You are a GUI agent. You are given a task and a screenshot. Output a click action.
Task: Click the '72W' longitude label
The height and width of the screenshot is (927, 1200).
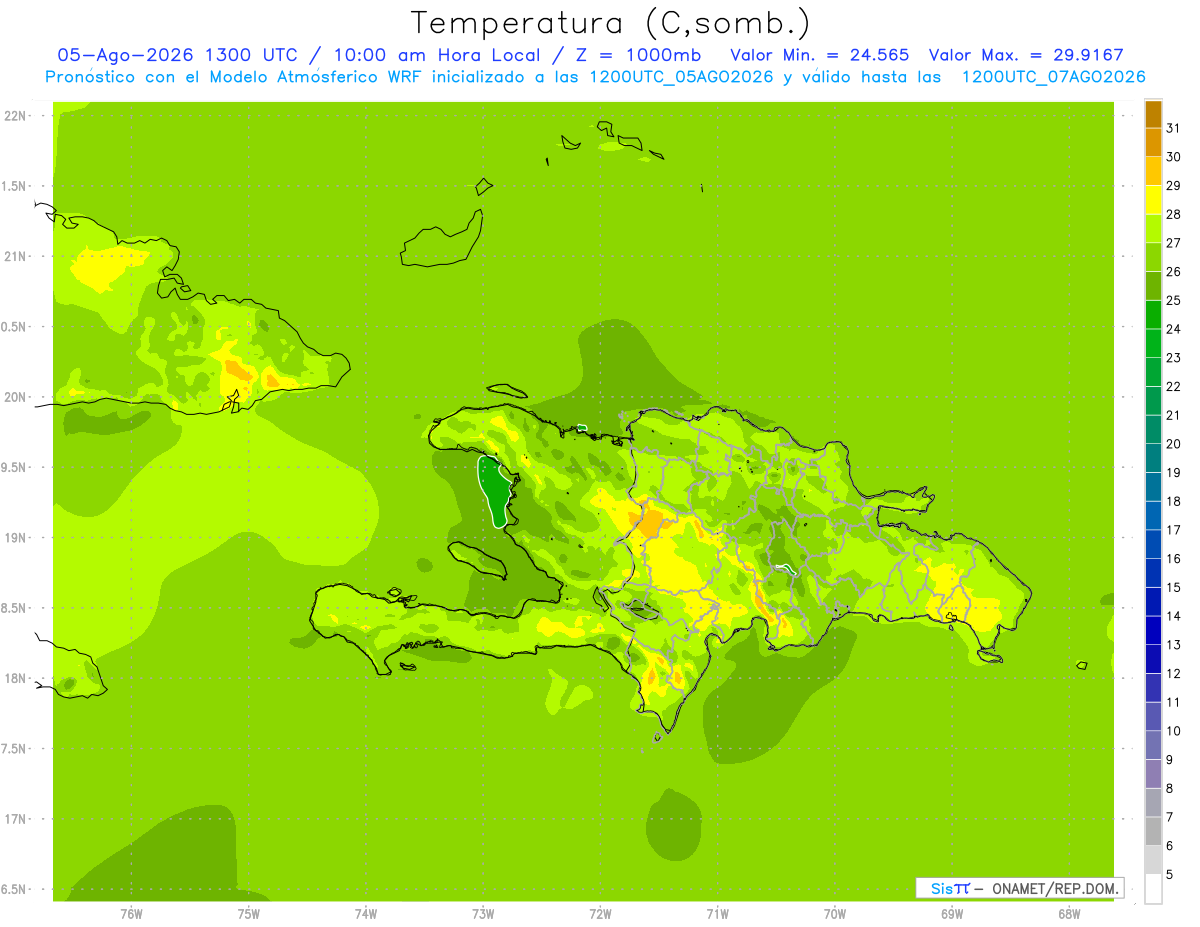point(600,914)
